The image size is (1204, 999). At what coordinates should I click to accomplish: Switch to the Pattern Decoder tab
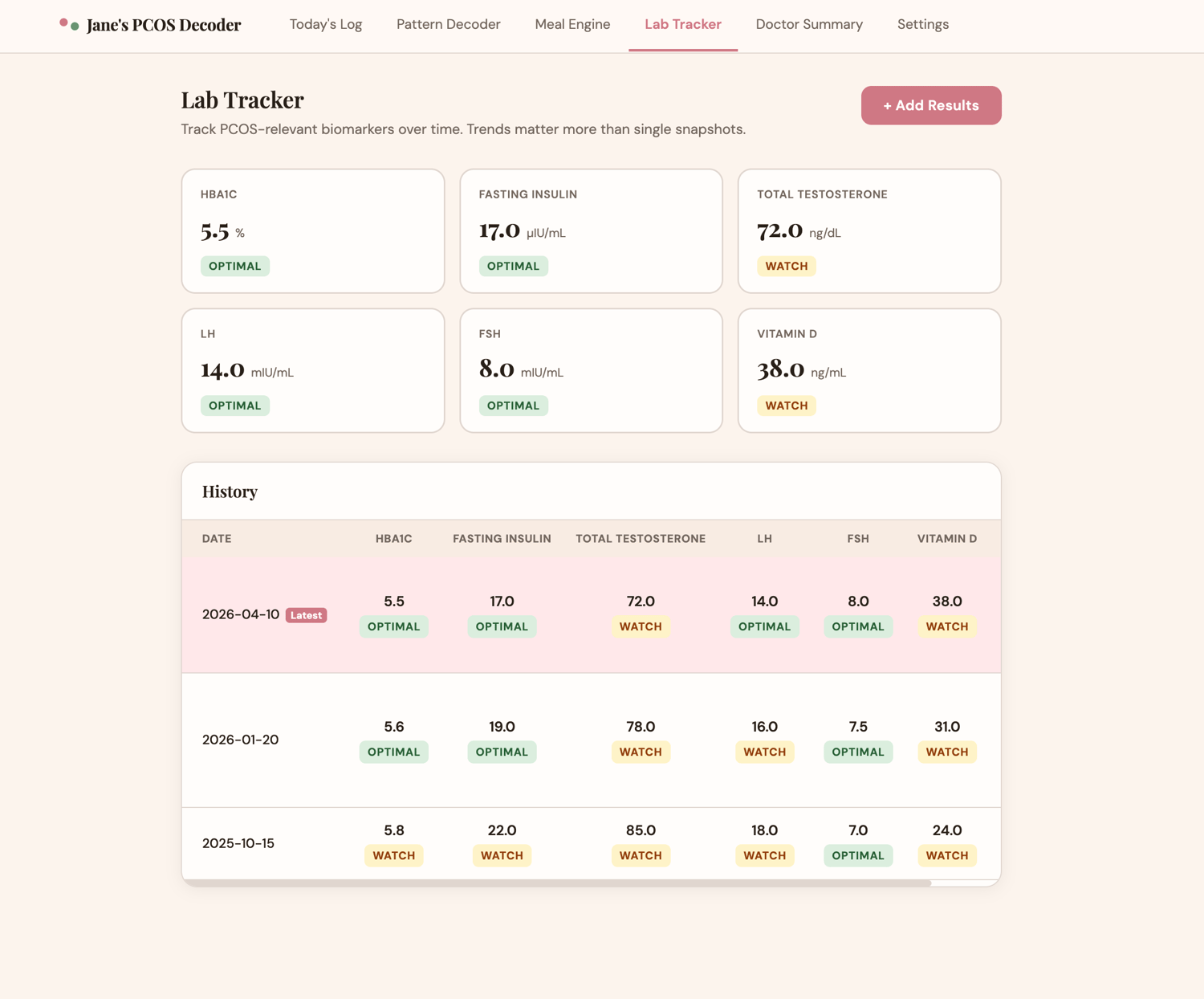click(449, 24)
